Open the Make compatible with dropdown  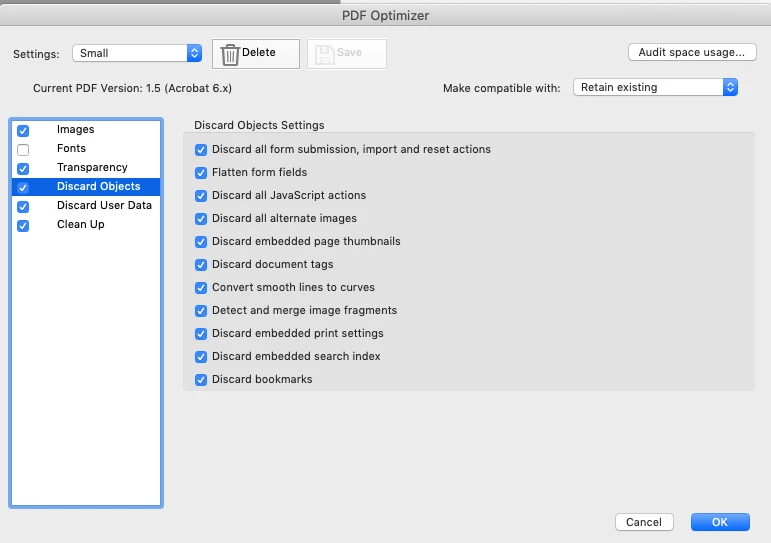pos(655,88)
